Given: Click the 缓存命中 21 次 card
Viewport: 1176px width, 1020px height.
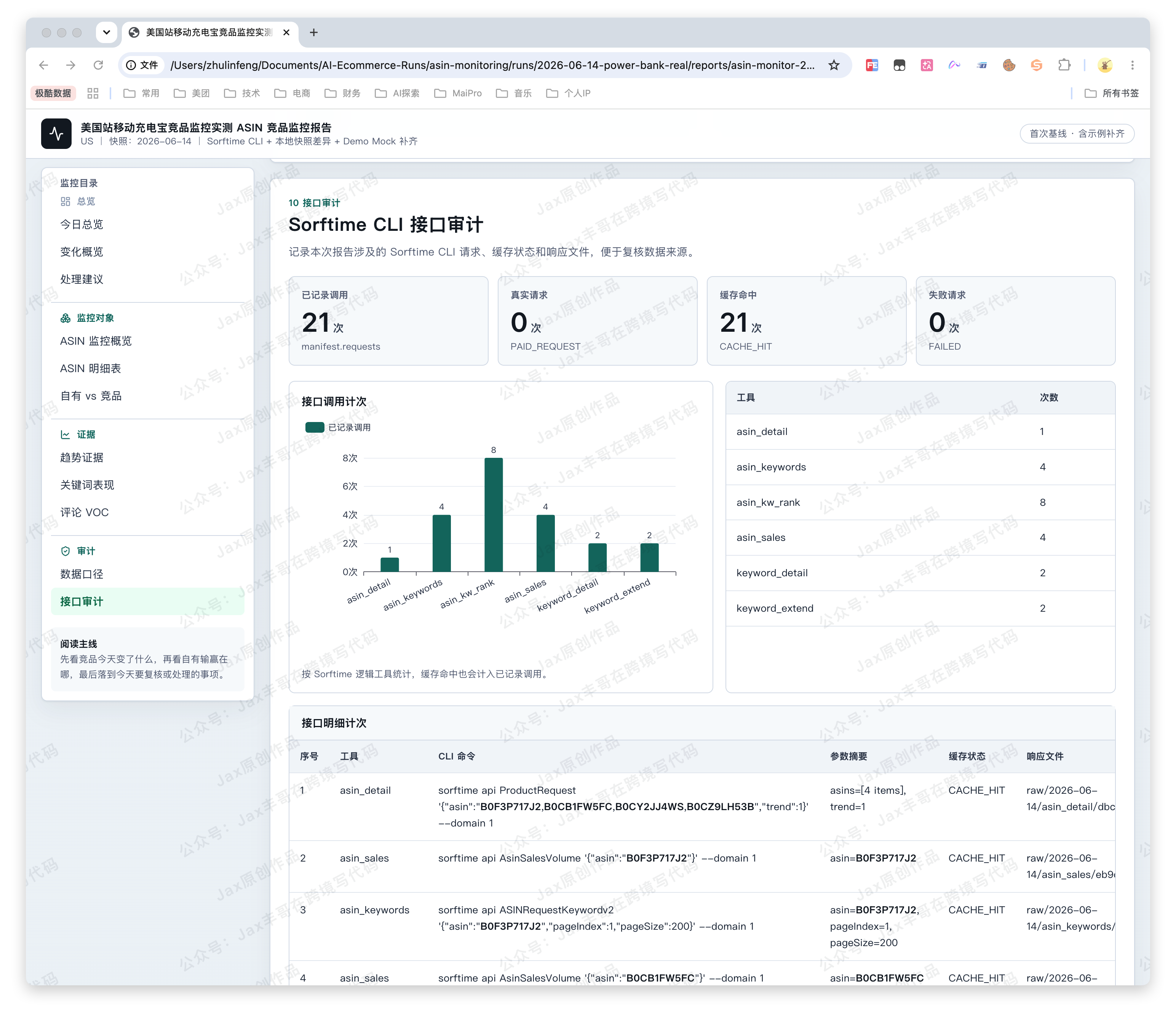Looking at the screenshot, I should click(x=806, y=321).
